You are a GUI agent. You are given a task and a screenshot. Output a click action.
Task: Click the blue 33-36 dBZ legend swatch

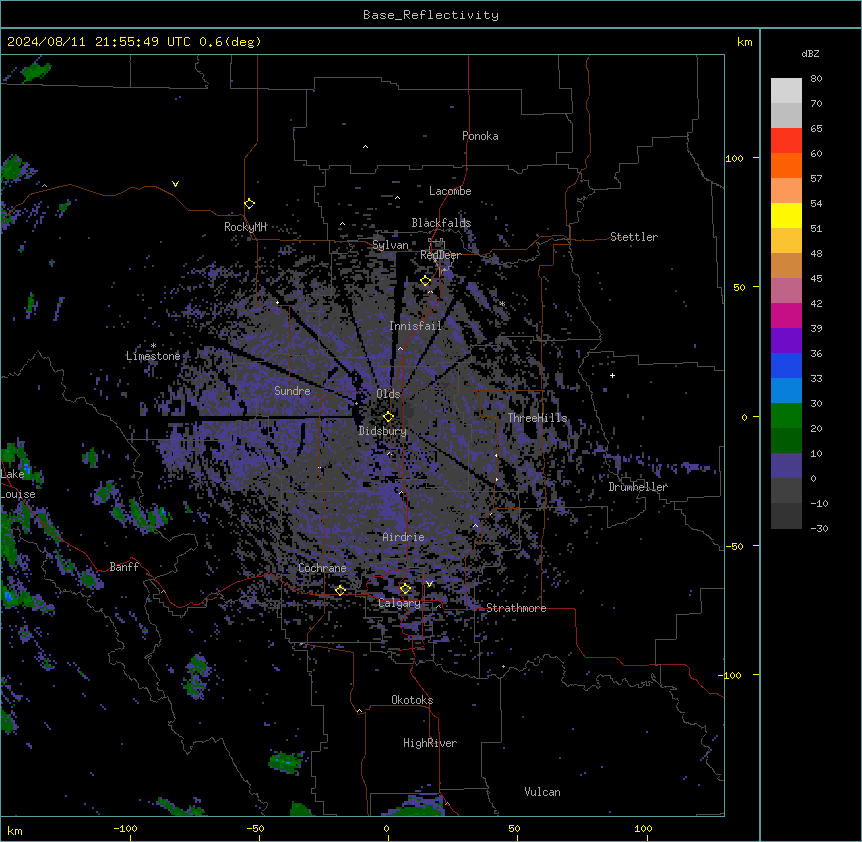786,365
